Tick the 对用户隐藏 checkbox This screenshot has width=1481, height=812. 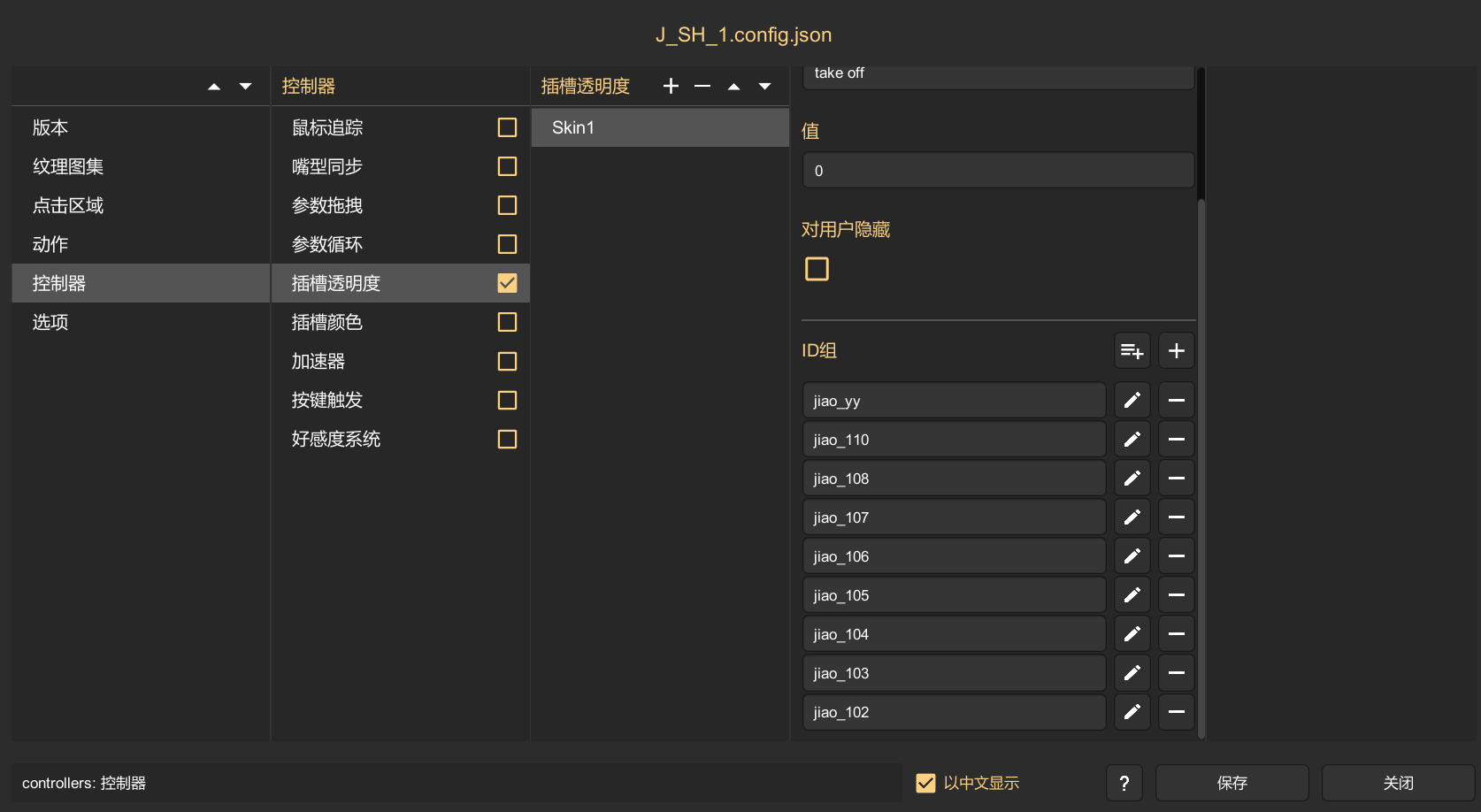[817, 269]
